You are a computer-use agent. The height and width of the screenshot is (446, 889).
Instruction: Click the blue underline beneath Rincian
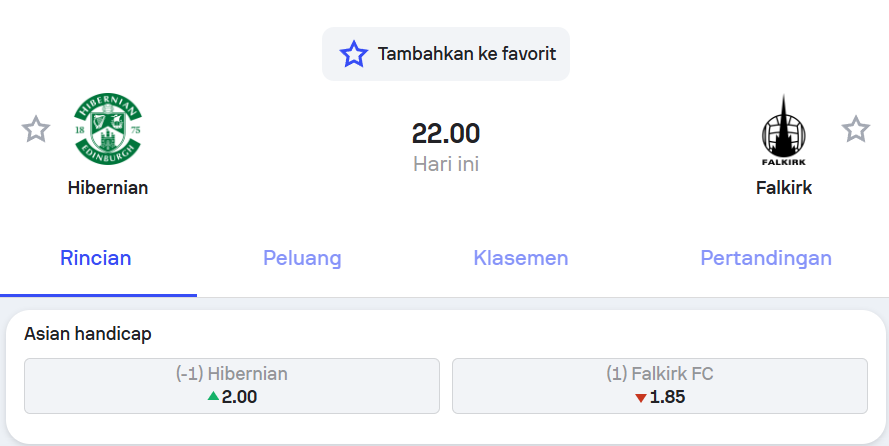[x=99, y=295]
